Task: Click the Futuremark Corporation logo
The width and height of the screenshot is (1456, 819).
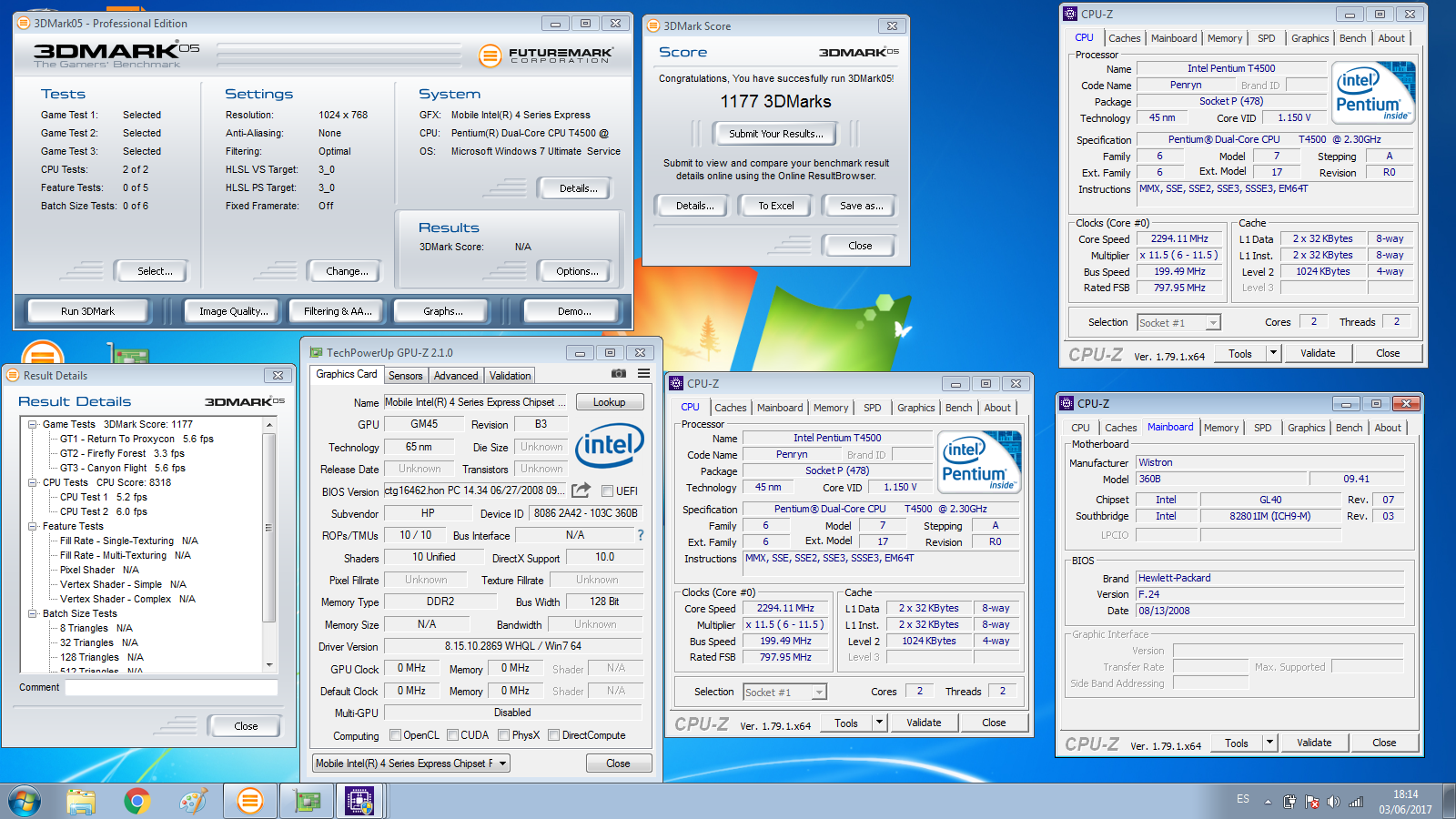Action: [x=546, y=56]
